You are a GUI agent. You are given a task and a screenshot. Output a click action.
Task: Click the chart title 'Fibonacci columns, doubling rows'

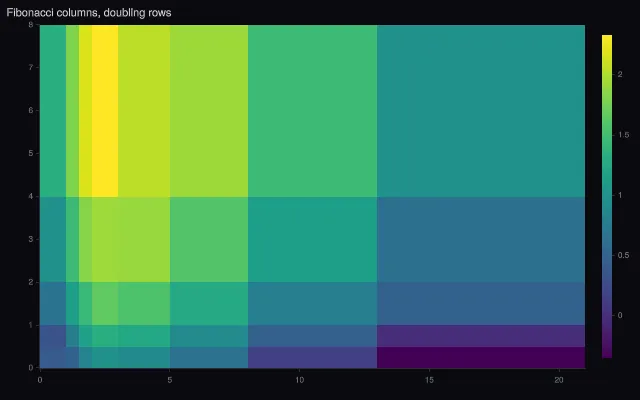coord(89,13)
